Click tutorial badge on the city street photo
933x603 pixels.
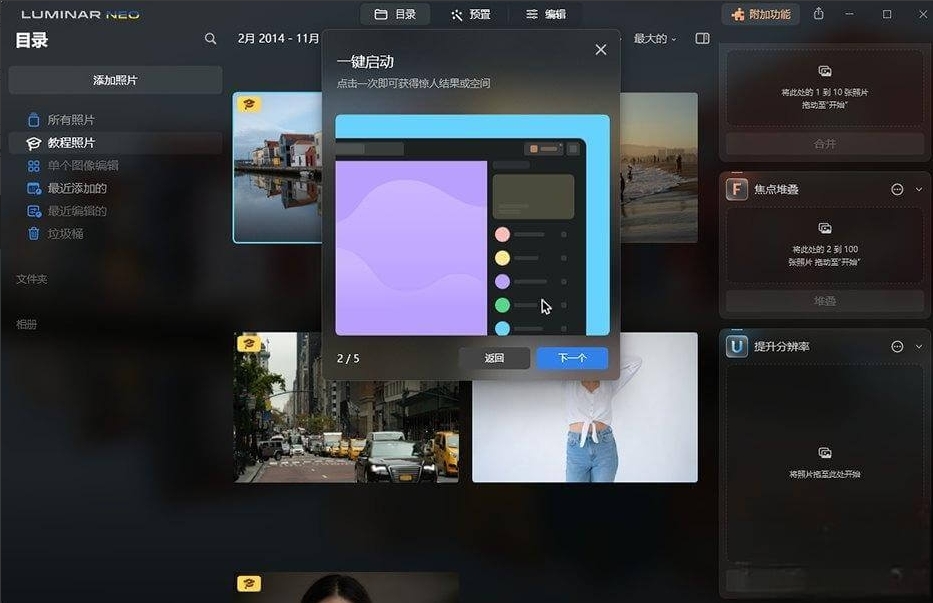(x=249, y=343)
